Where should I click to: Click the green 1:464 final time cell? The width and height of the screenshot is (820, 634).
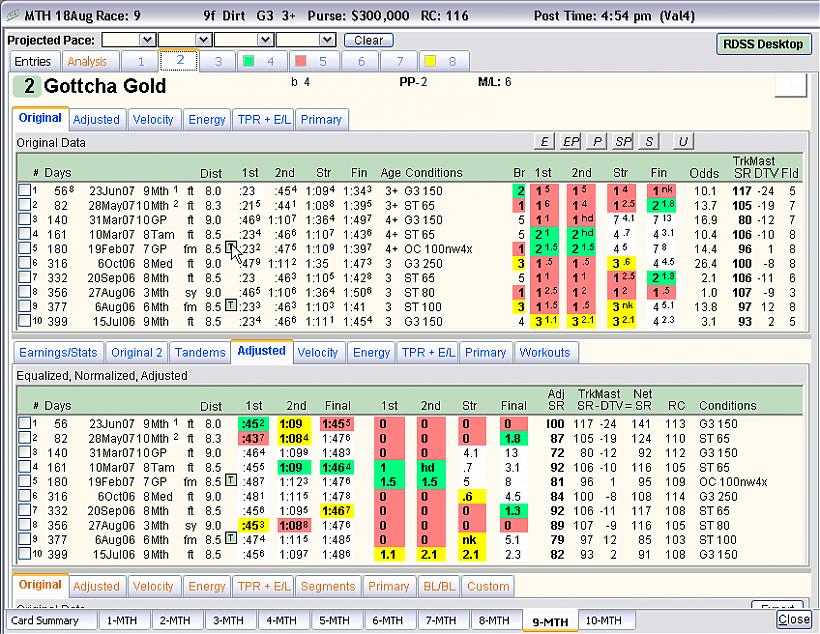(337, 467)
